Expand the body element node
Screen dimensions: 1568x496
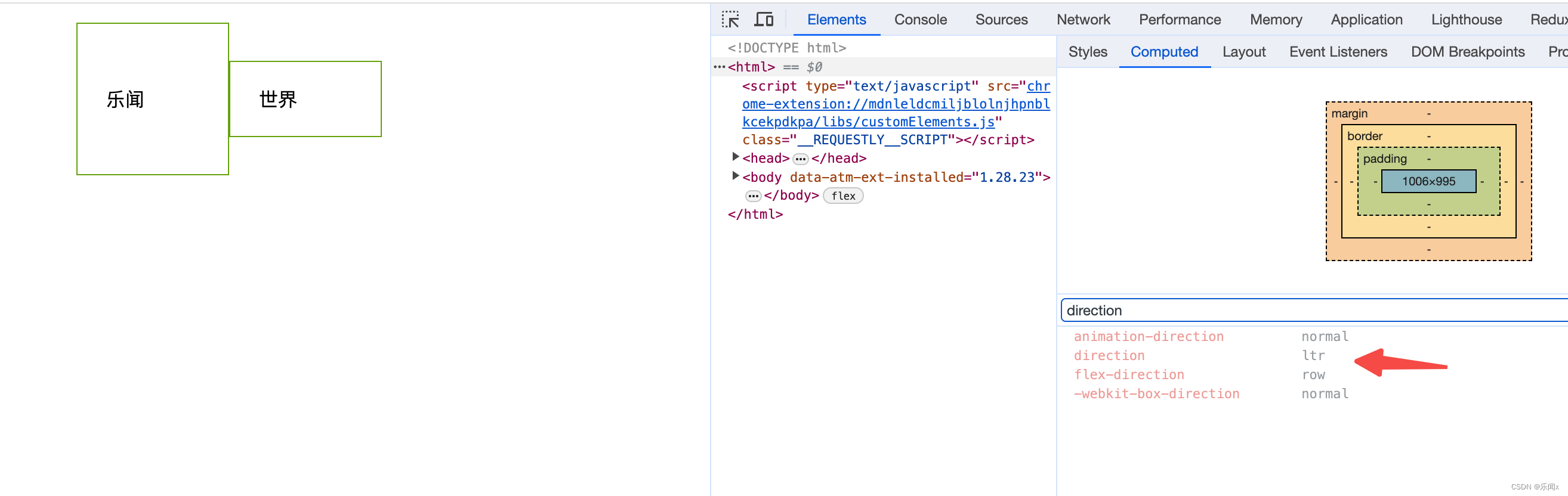[x=735, y=176]
